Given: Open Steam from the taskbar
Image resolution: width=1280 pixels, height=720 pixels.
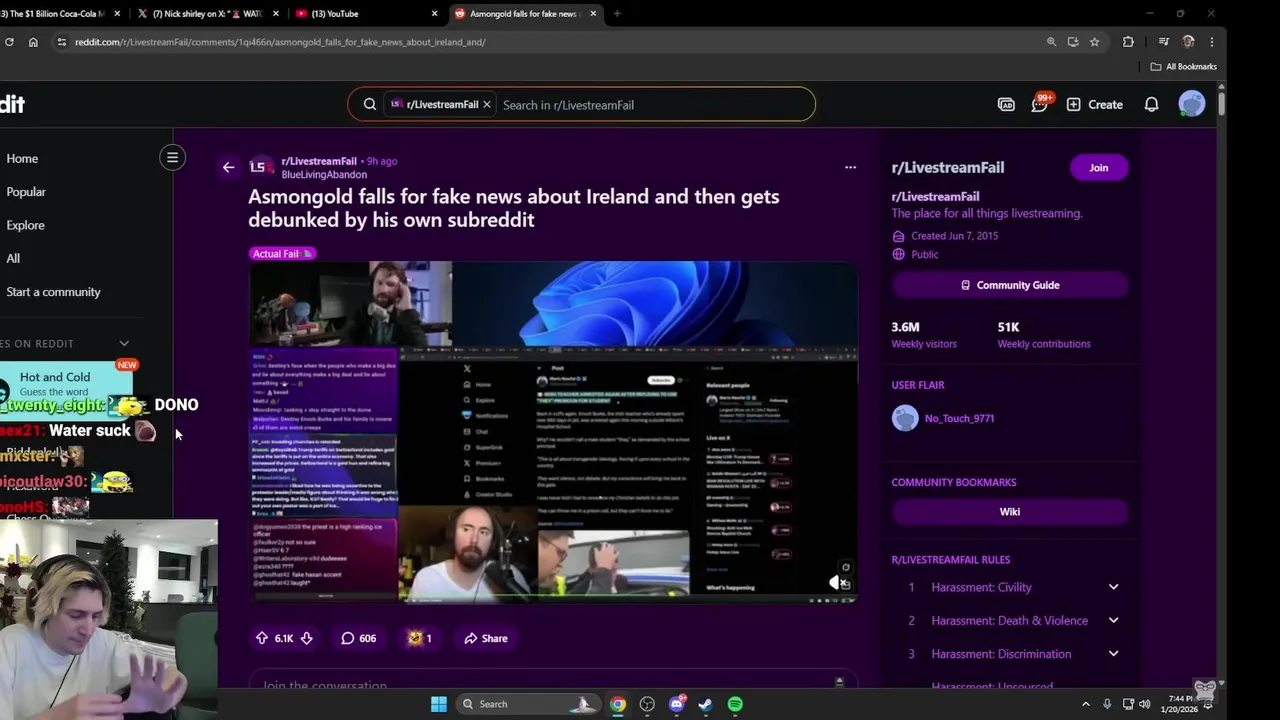Looking at the screenshot, I should [x=706, y=704].
